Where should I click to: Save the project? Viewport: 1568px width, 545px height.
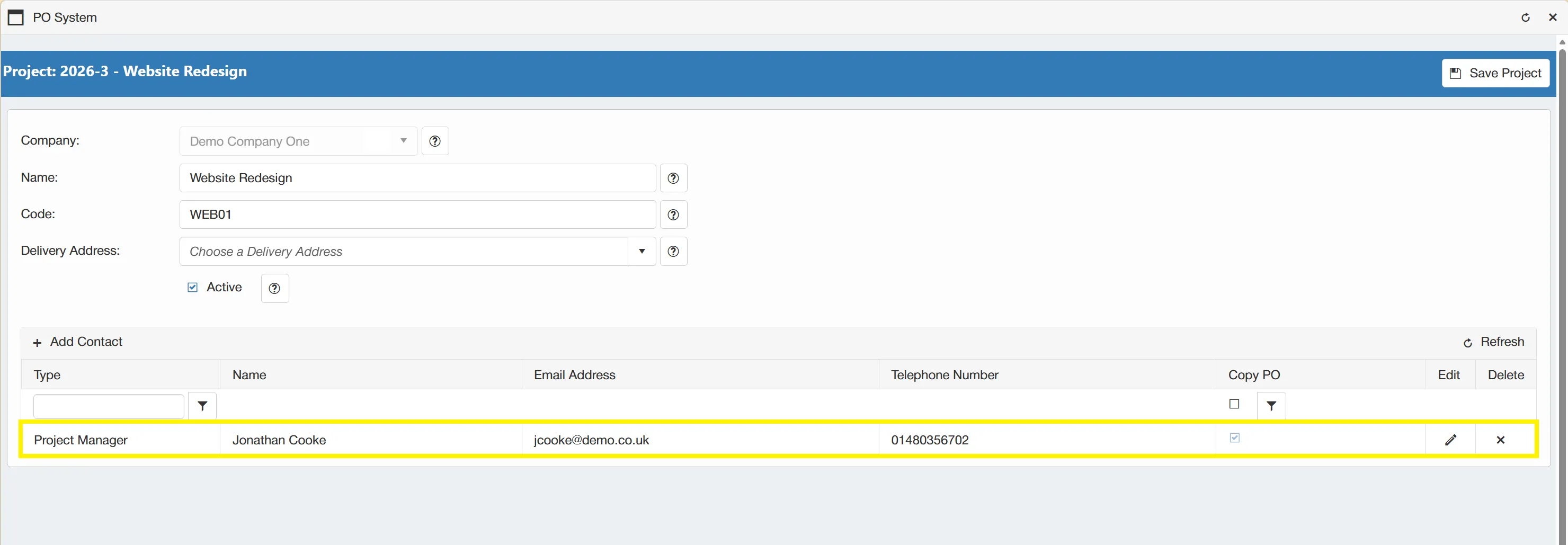[x=1495, y=73]
